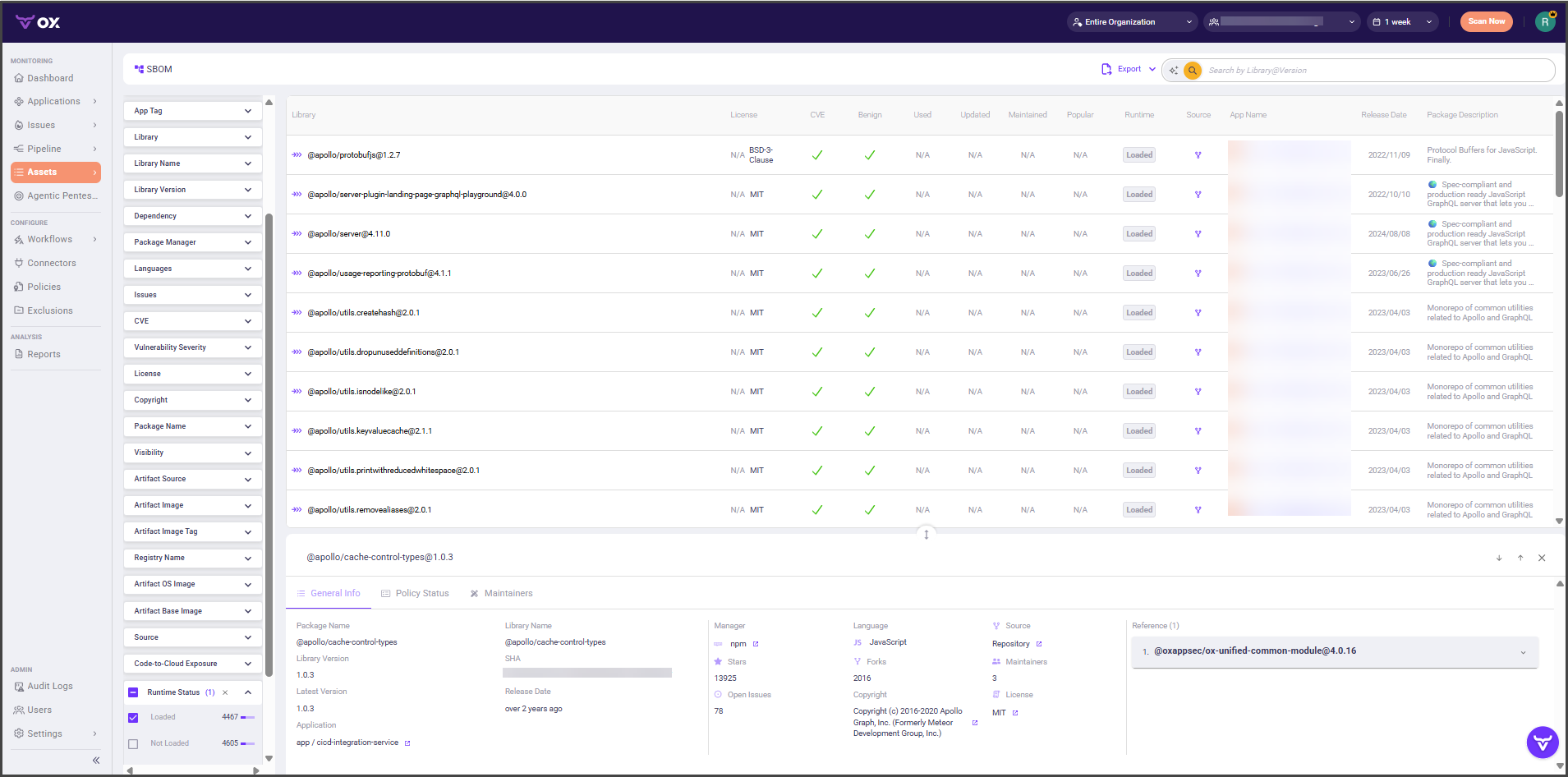Click the AI sparkle search icon
Viewport: 1568px width, 777px height.
pyautogui.click(x=1174, y=71)
